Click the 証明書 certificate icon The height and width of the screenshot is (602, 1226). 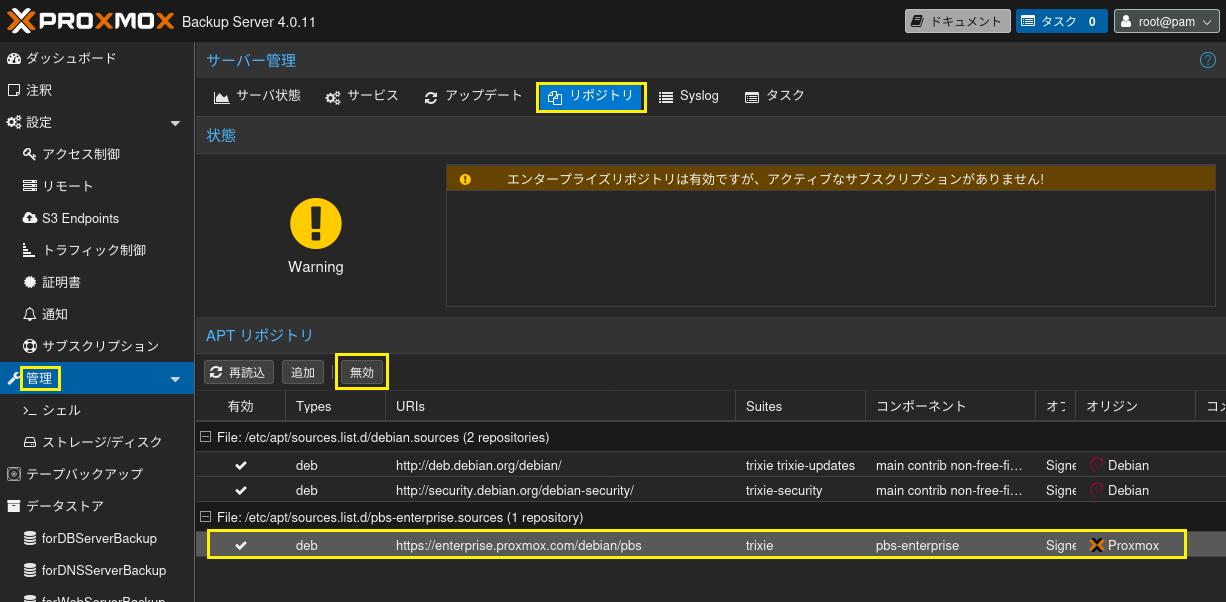tap(30, 282)
